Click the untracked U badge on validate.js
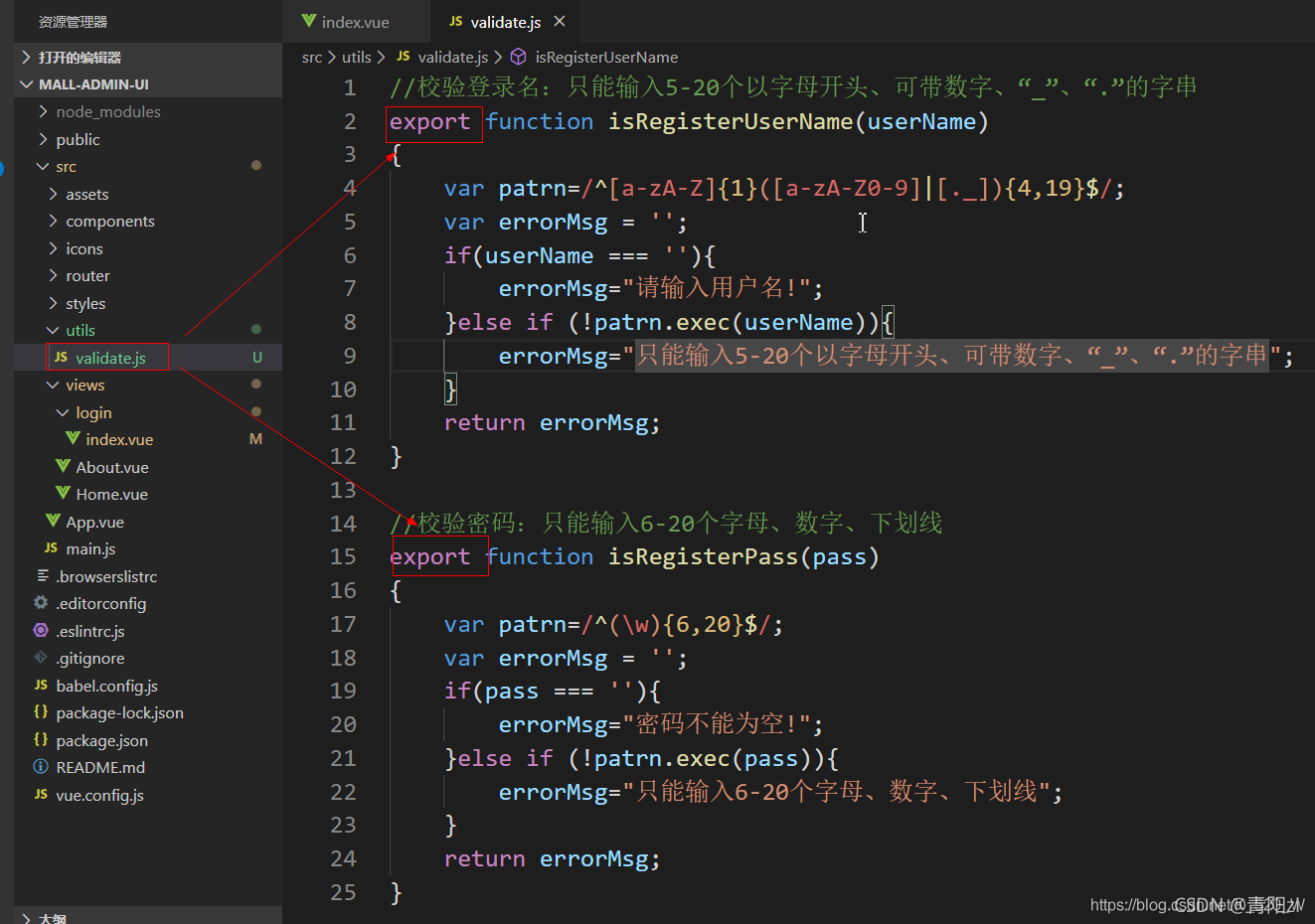 click(x=257, y=358)
